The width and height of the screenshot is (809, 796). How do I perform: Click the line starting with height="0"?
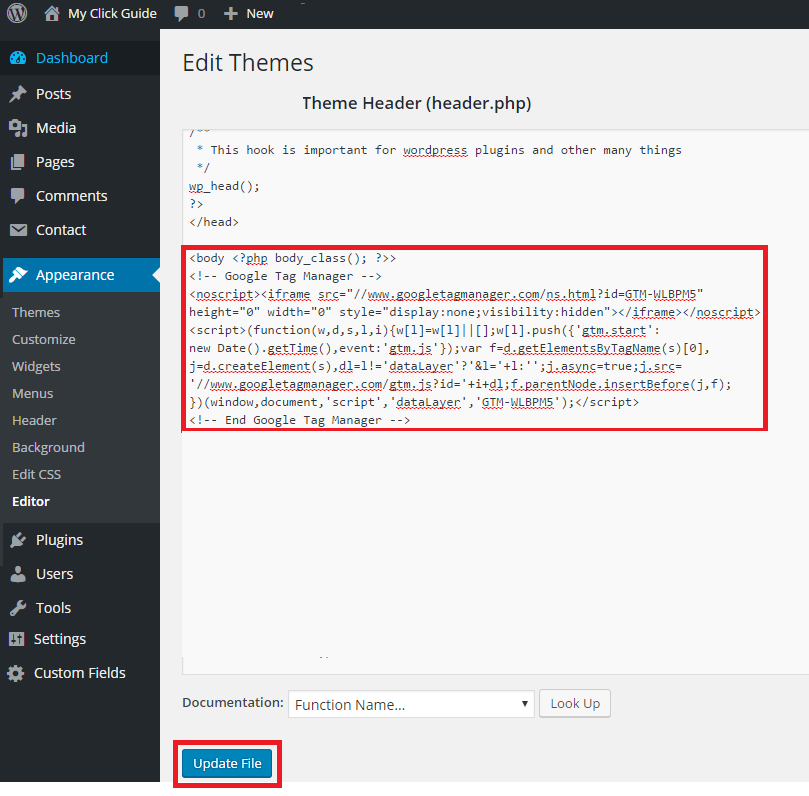(474, 313)
